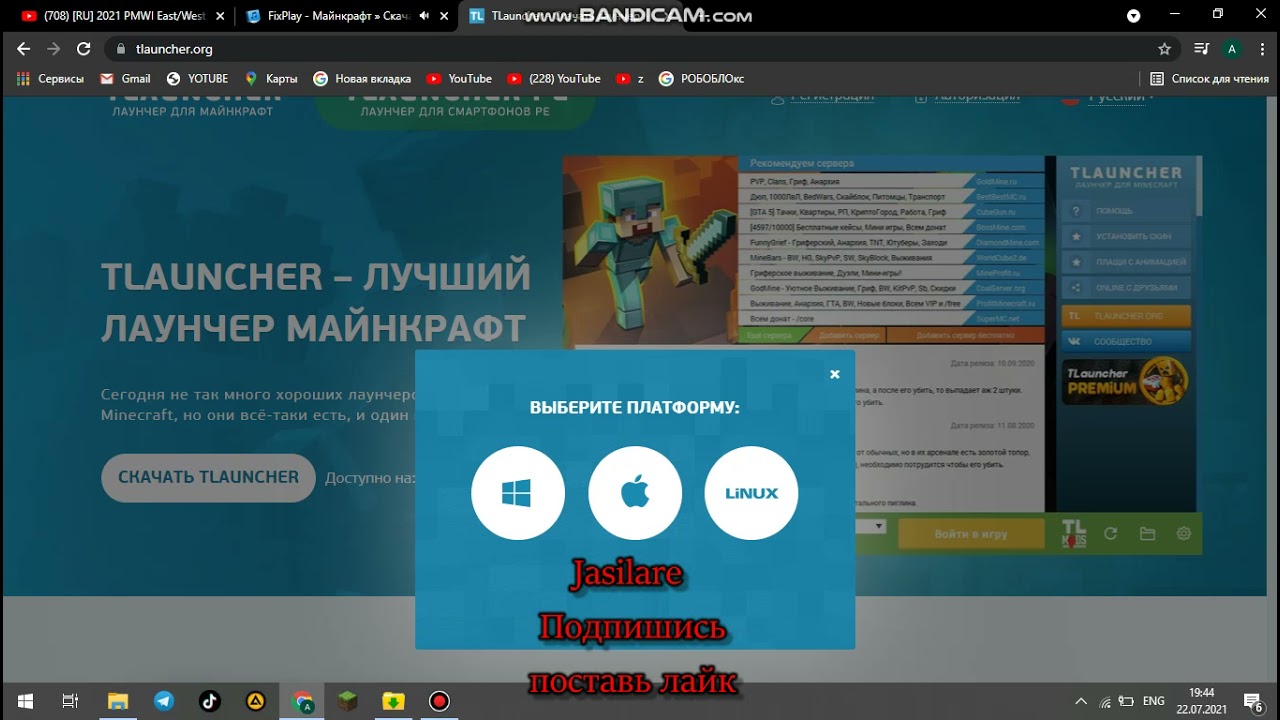Open File Explorer from the taskbar
This screenshot has height=720, width=1280.
(118, 701)
